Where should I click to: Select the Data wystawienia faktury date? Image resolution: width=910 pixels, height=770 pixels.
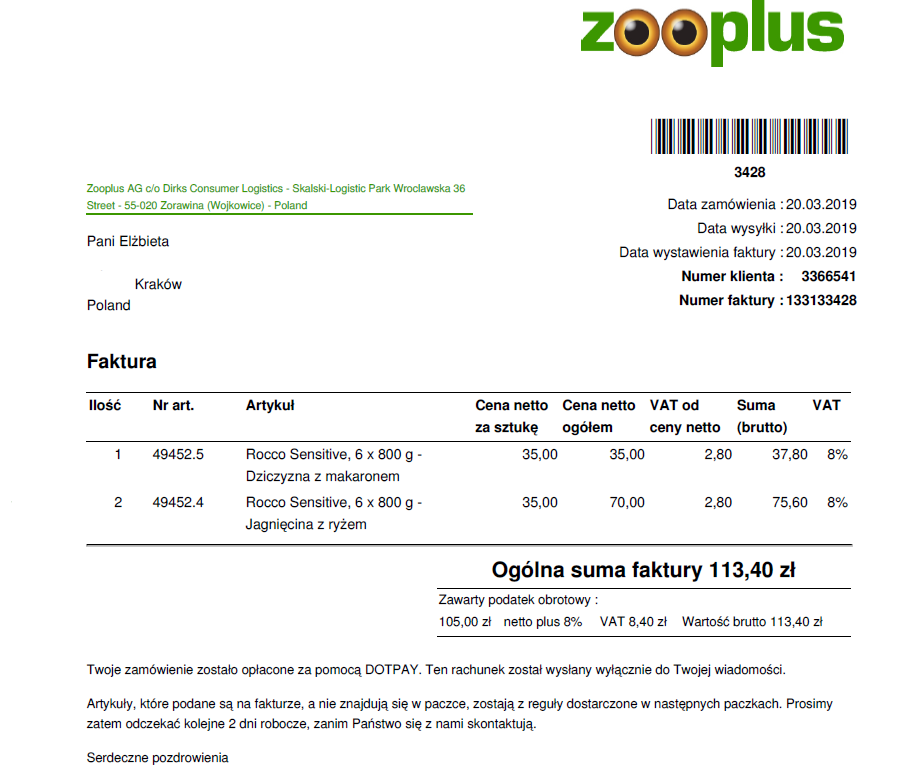click(821, 252)
